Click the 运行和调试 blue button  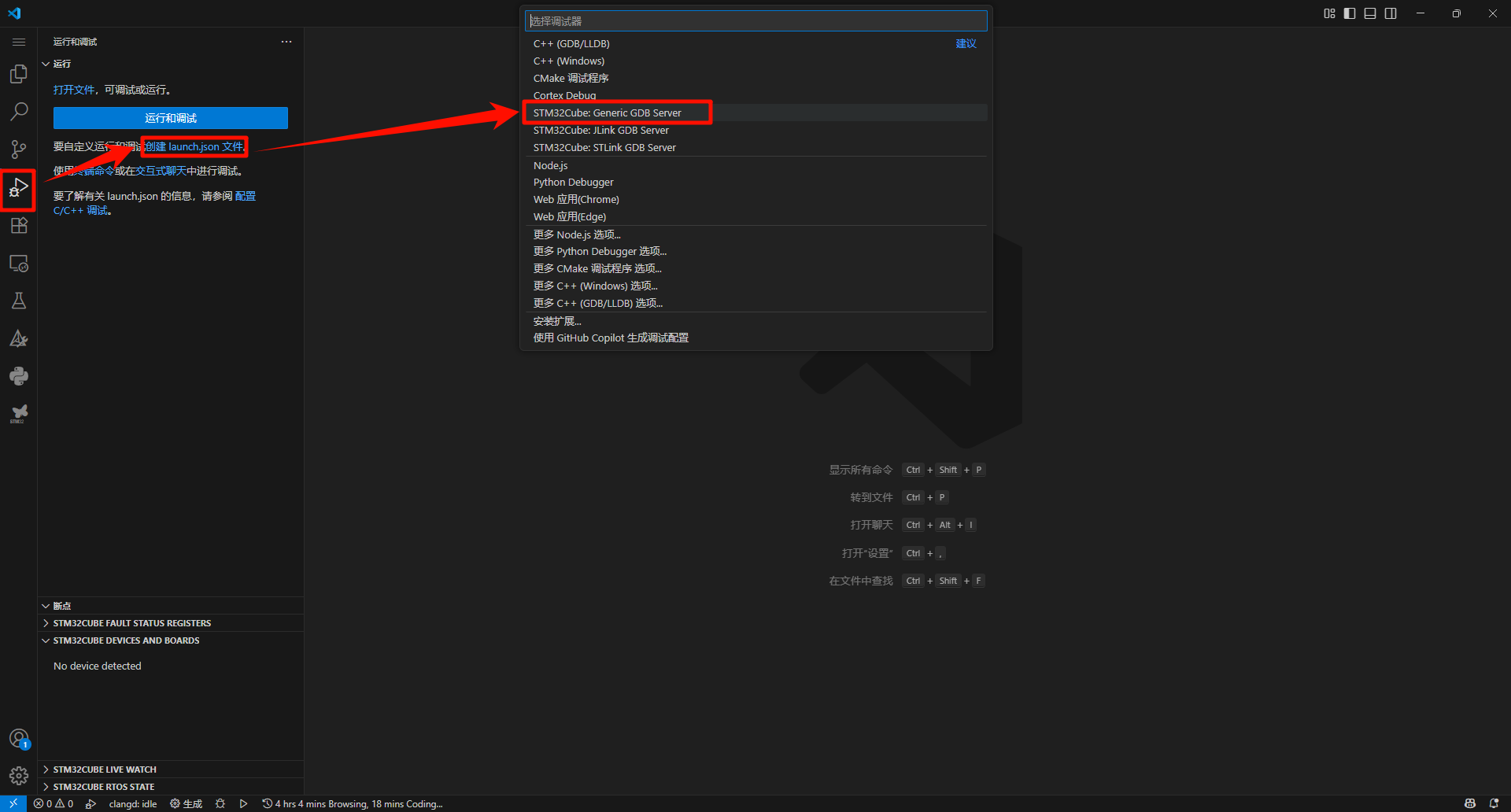click(171, 118)
